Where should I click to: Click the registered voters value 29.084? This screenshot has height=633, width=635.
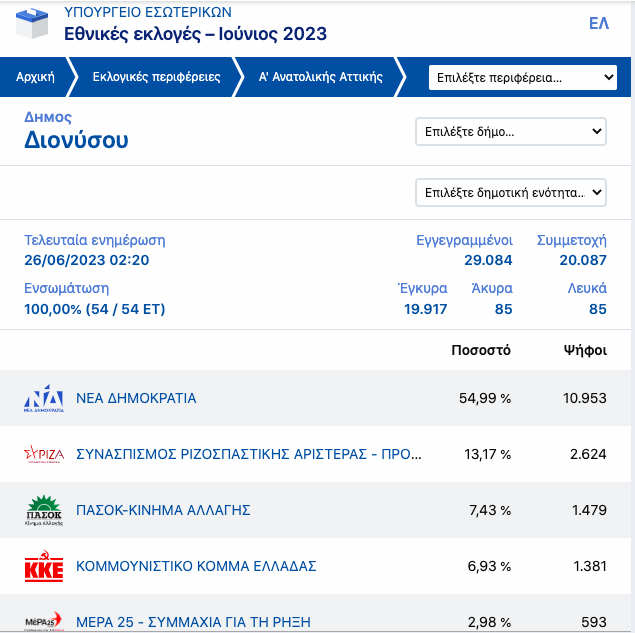coord(488,260)
